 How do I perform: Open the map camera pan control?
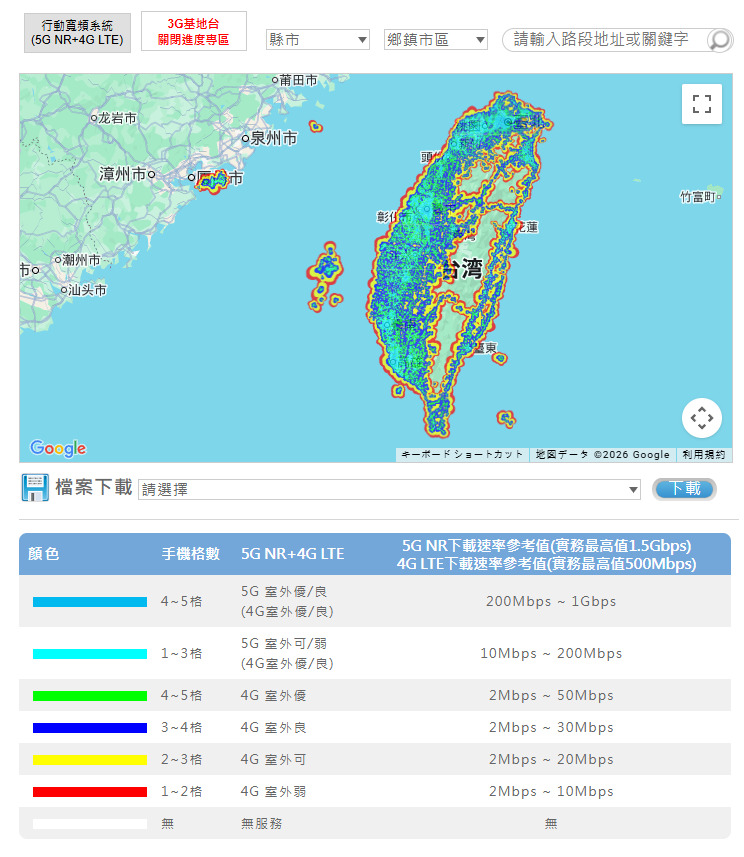pos(701,418)
